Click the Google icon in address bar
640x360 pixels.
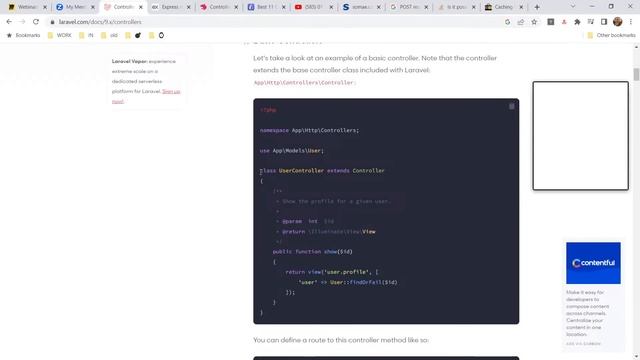[x=507, y=22]
